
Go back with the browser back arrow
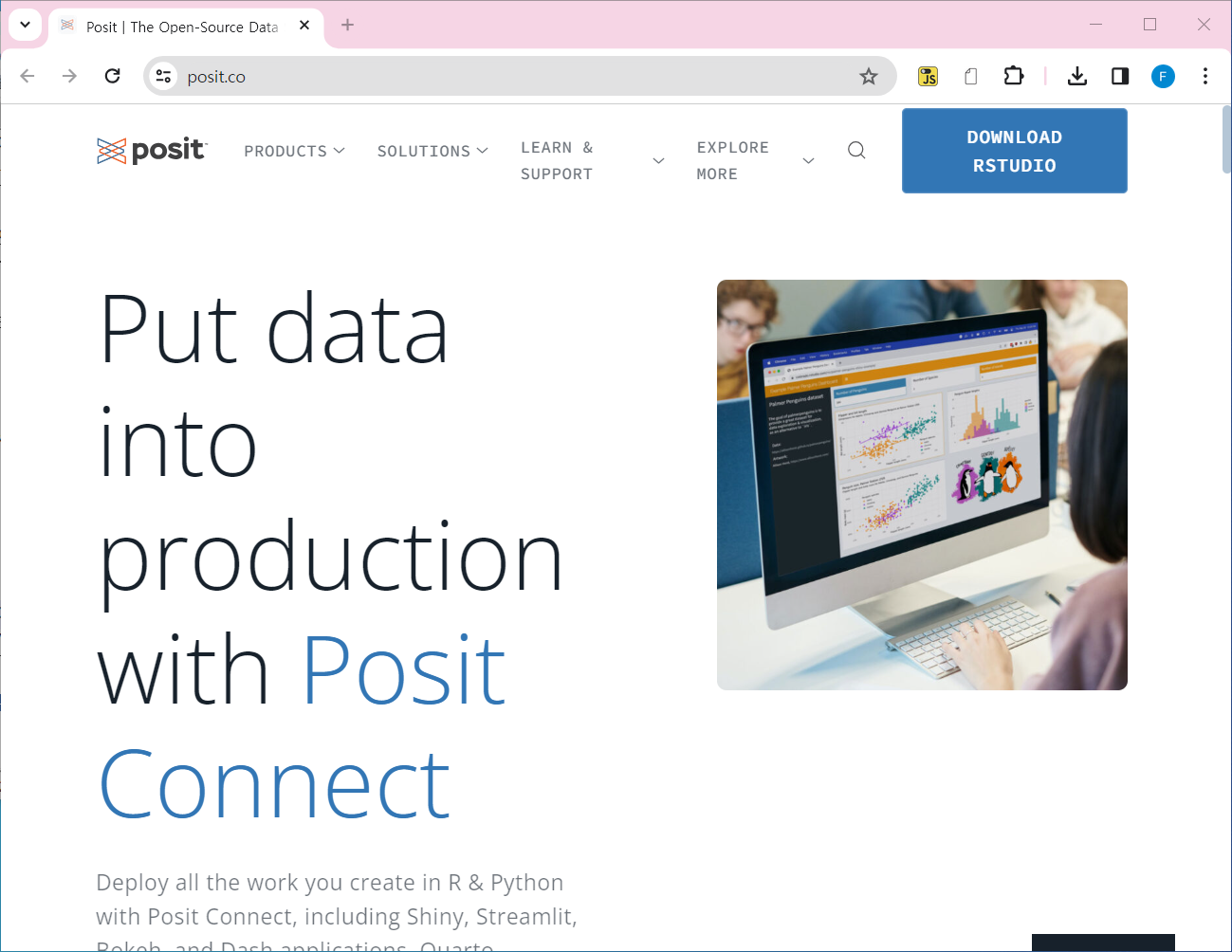tap(28, 76)
